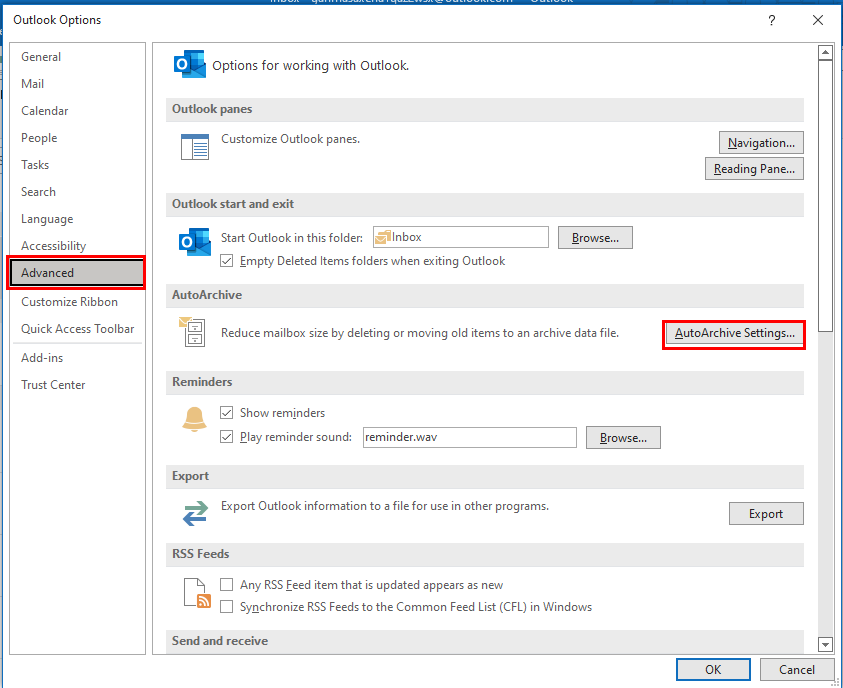Click the vertical scrollbar thumb

[825, 196]
